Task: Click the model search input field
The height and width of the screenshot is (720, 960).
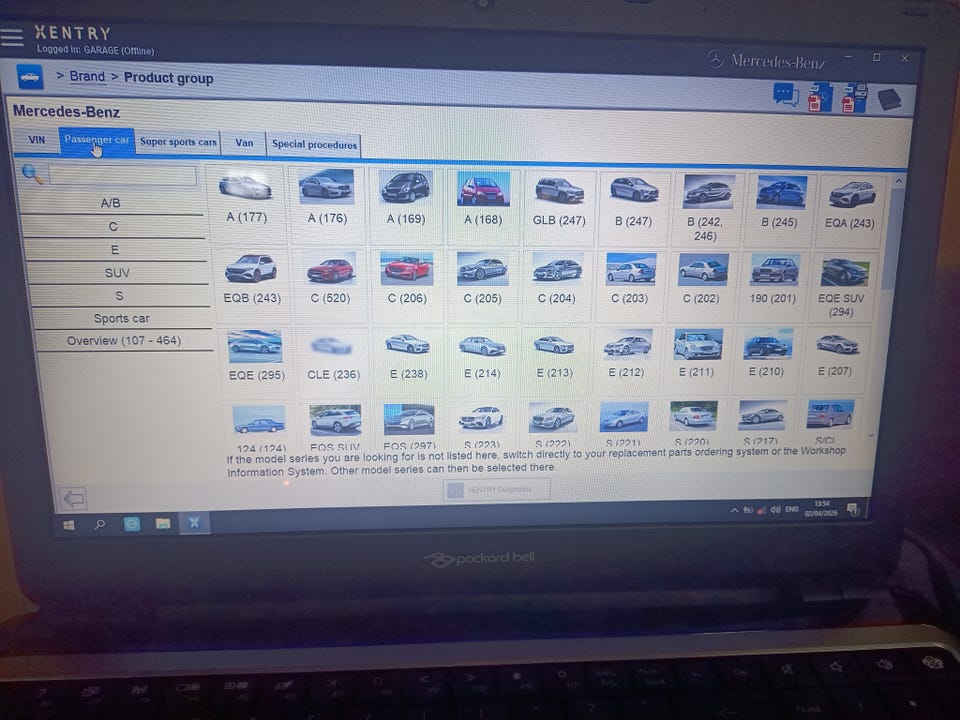Action: [122, 176]
